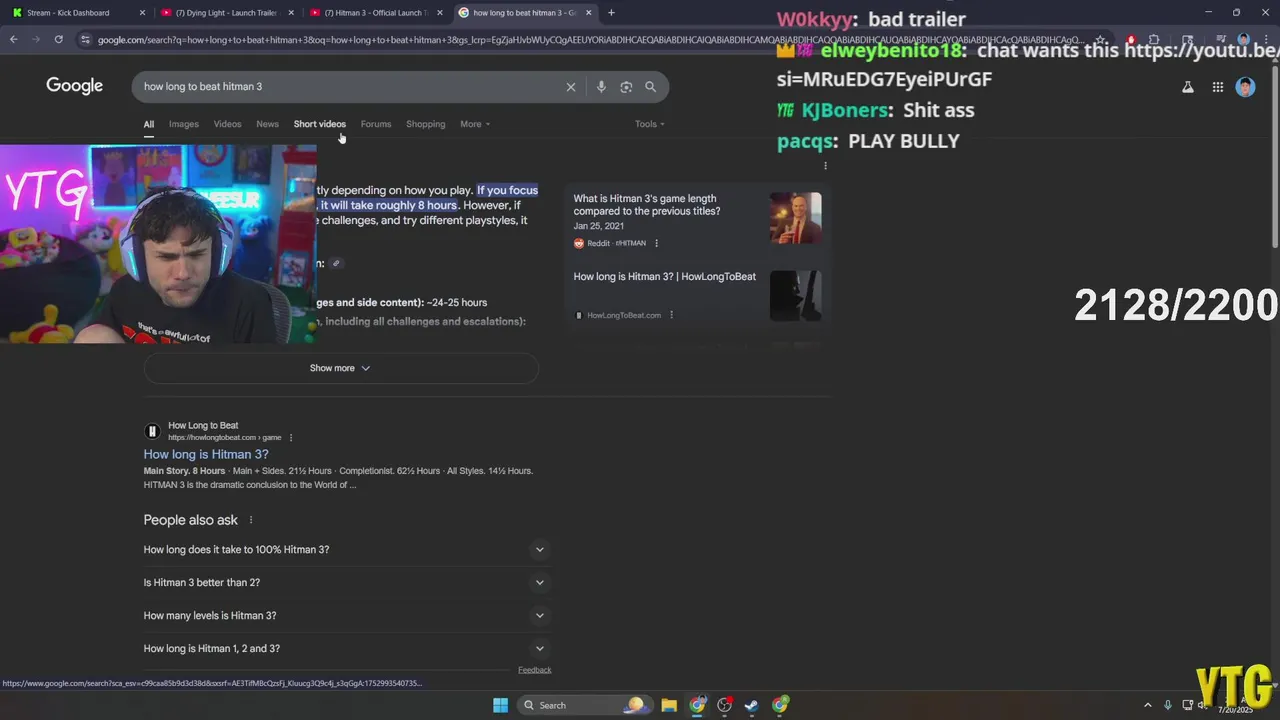Click the source link chain icon in overview

click(x=336, y=264)
